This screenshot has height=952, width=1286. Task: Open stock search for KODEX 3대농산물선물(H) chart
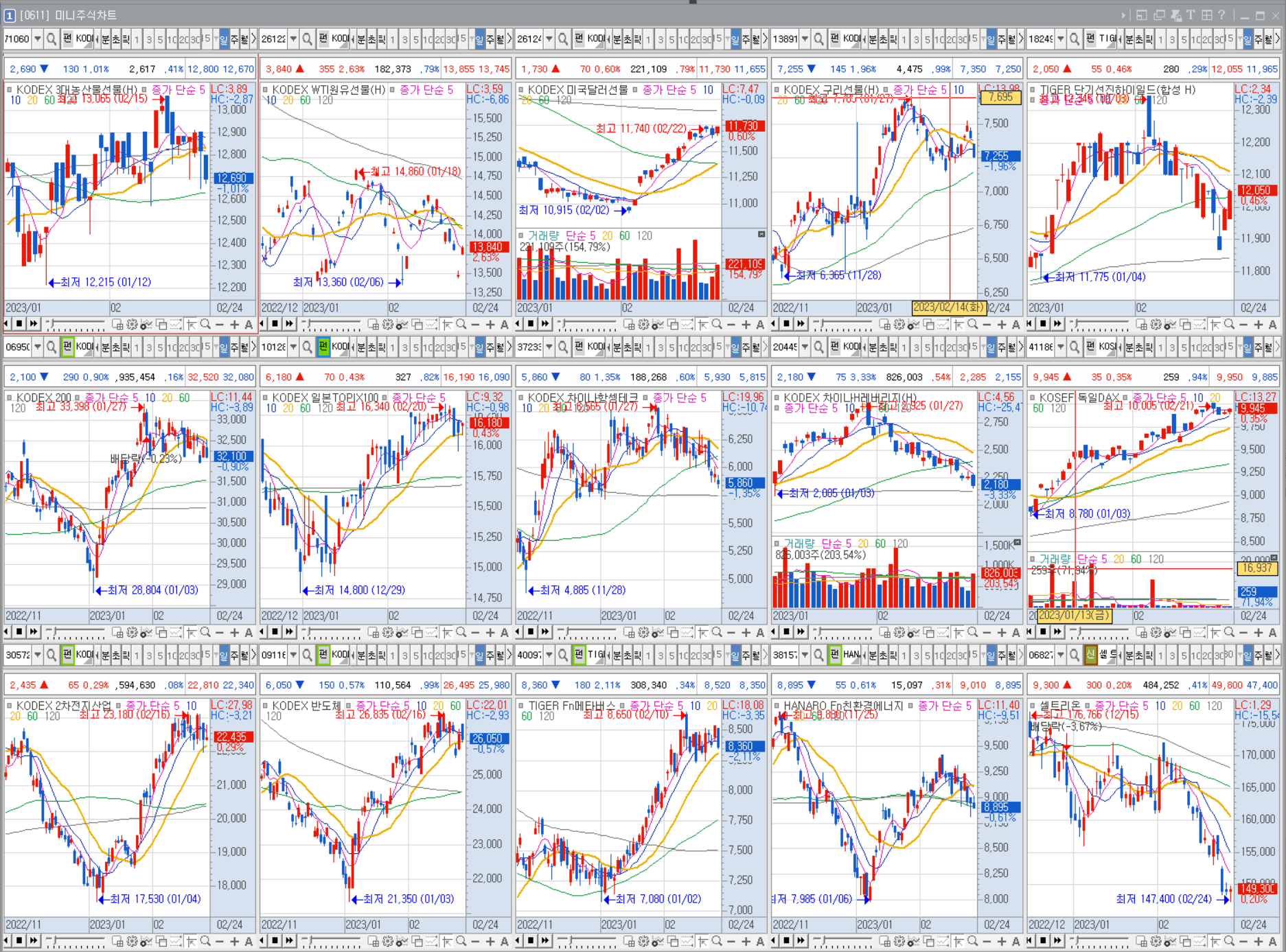51,39
